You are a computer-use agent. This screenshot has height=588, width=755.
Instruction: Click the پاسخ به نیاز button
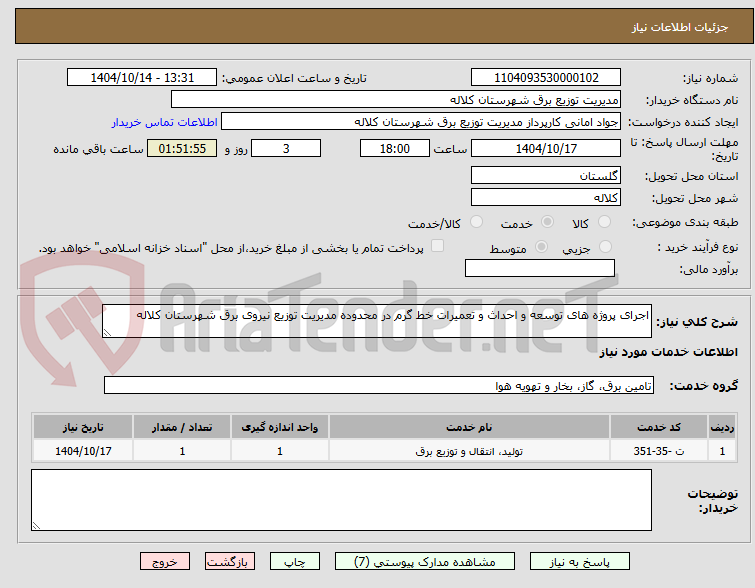580,562
